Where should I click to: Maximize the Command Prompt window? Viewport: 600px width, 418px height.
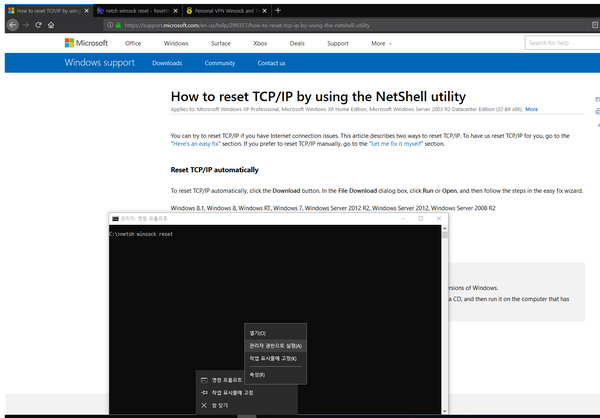click(x=421, y=219)
